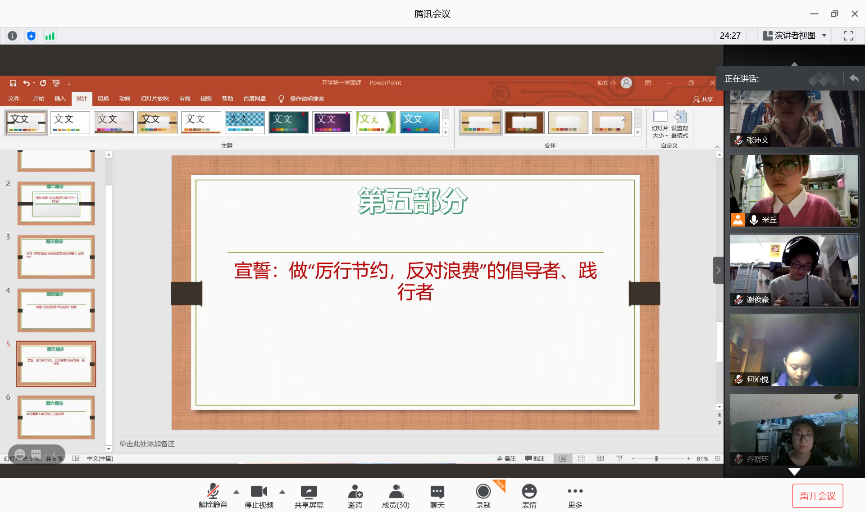Screen dimensions: 865x512
Task: Open the File tab in PowerPoint
Action: click(14, 98)
